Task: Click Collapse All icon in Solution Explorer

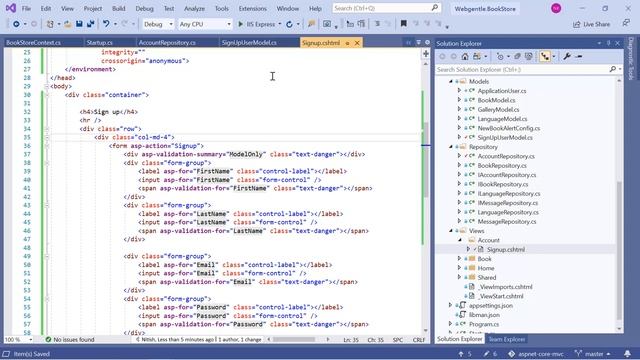Action: pos(517,56)
